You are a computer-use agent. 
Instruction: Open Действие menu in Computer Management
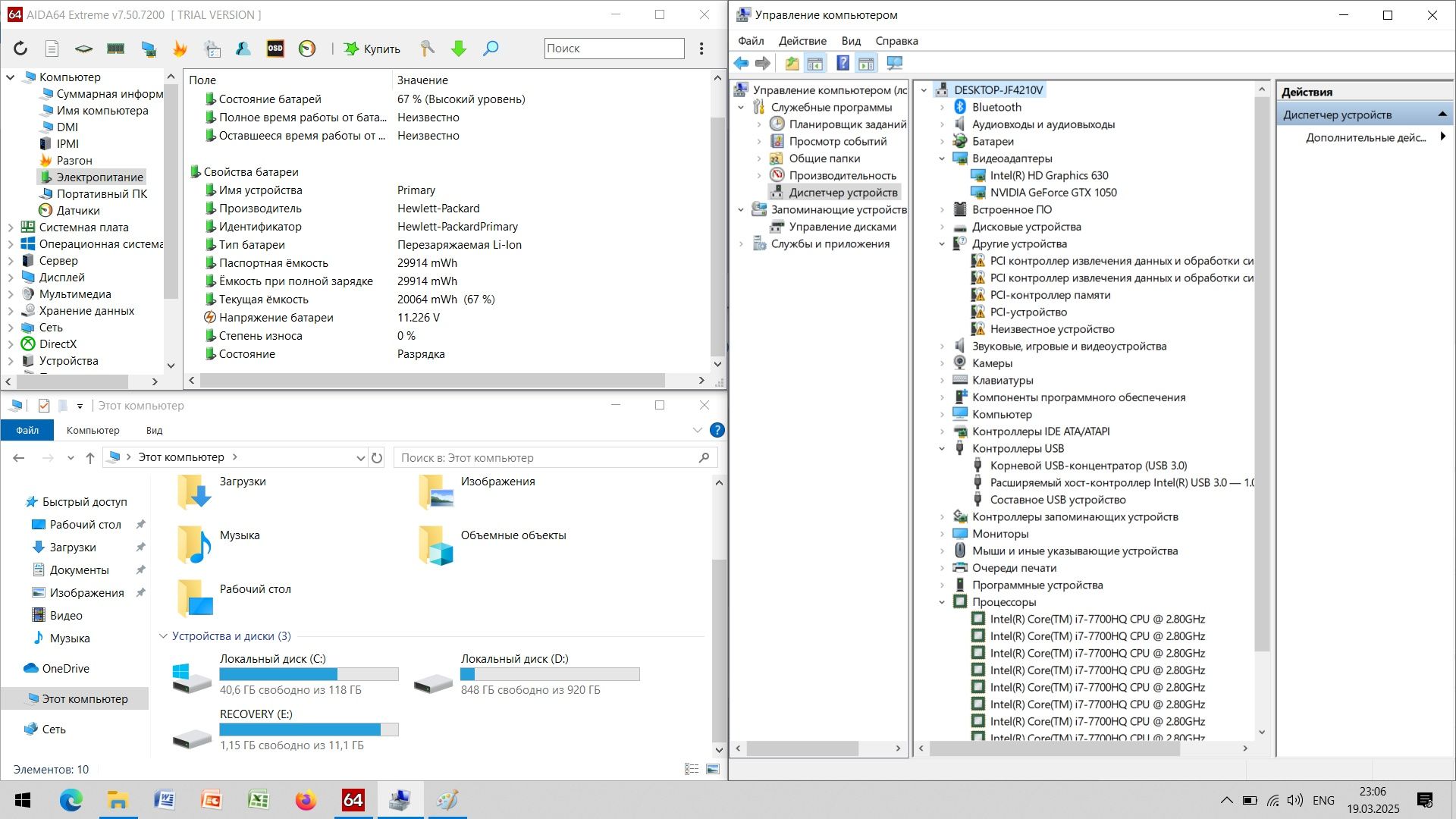[802, 41]
